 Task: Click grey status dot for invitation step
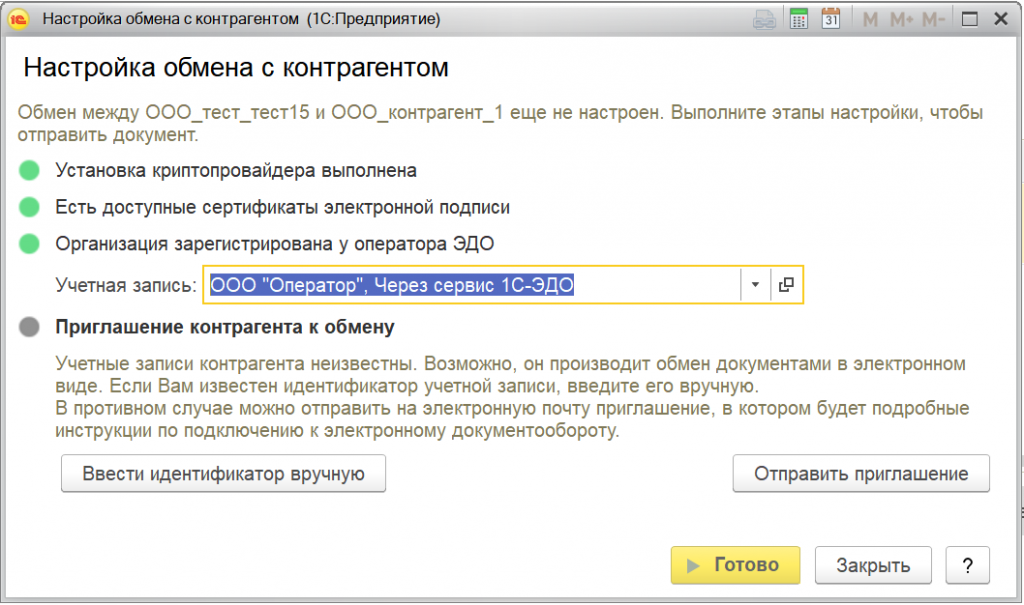[29, 327]
